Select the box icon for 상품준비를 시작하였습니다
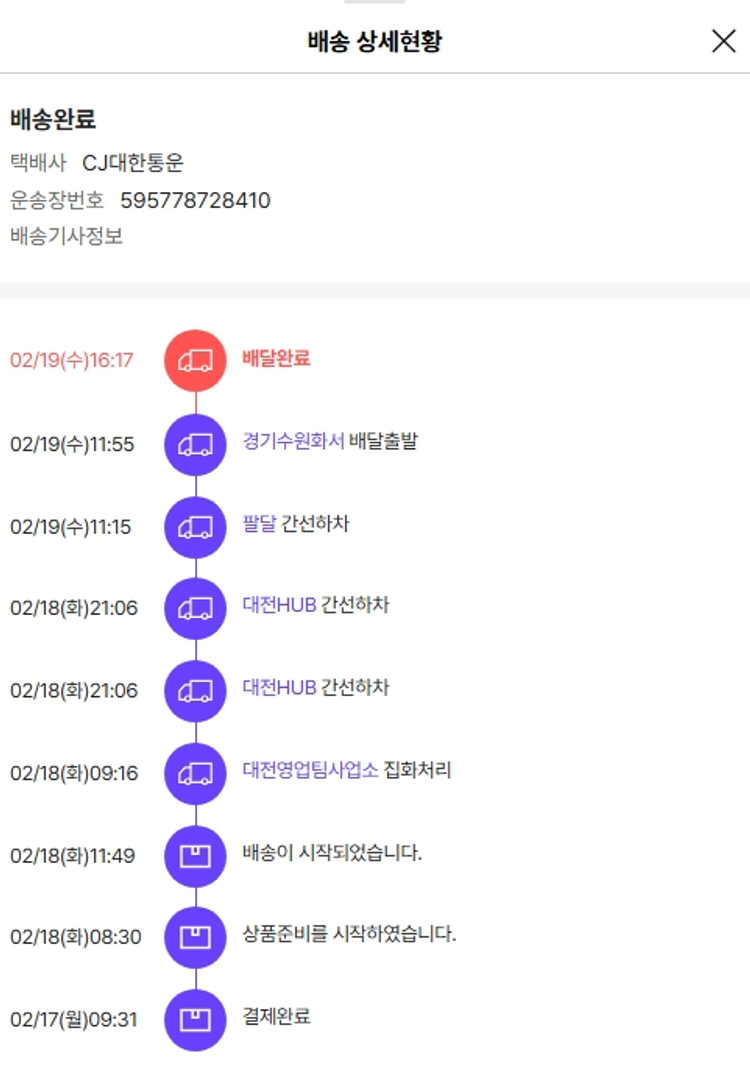The height and width of the screenshot is (1074, 750). click(195, 937)
